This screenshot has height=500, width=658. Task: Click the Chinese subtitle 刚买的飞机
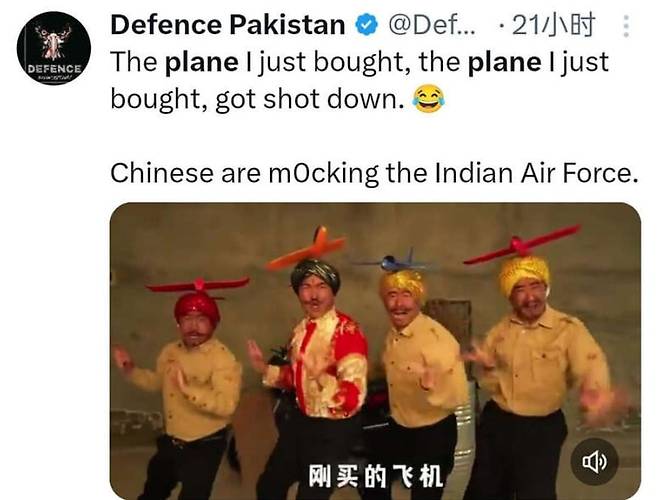(376, 476)
